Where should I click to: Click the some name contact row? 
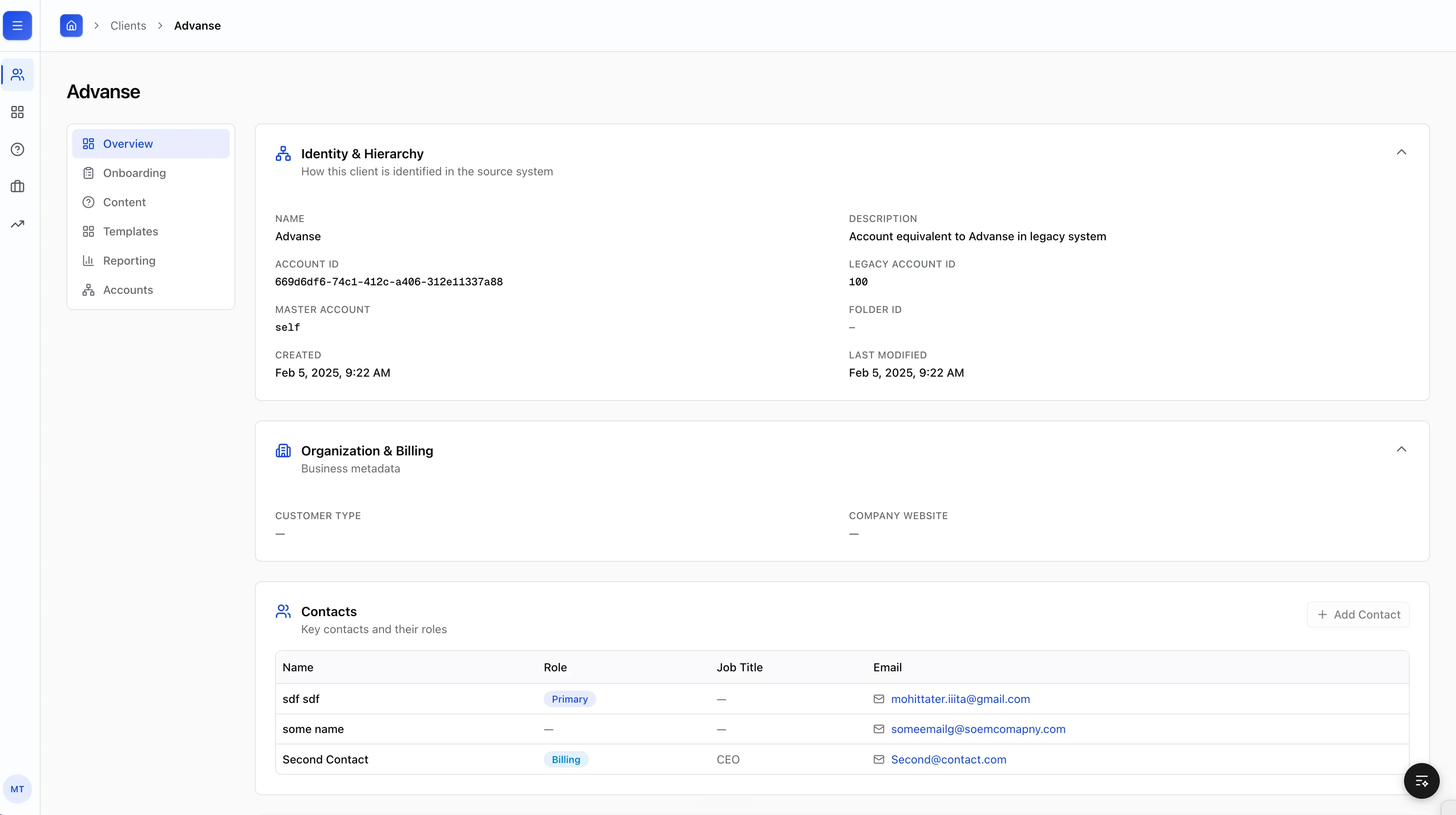pos(842,729)
